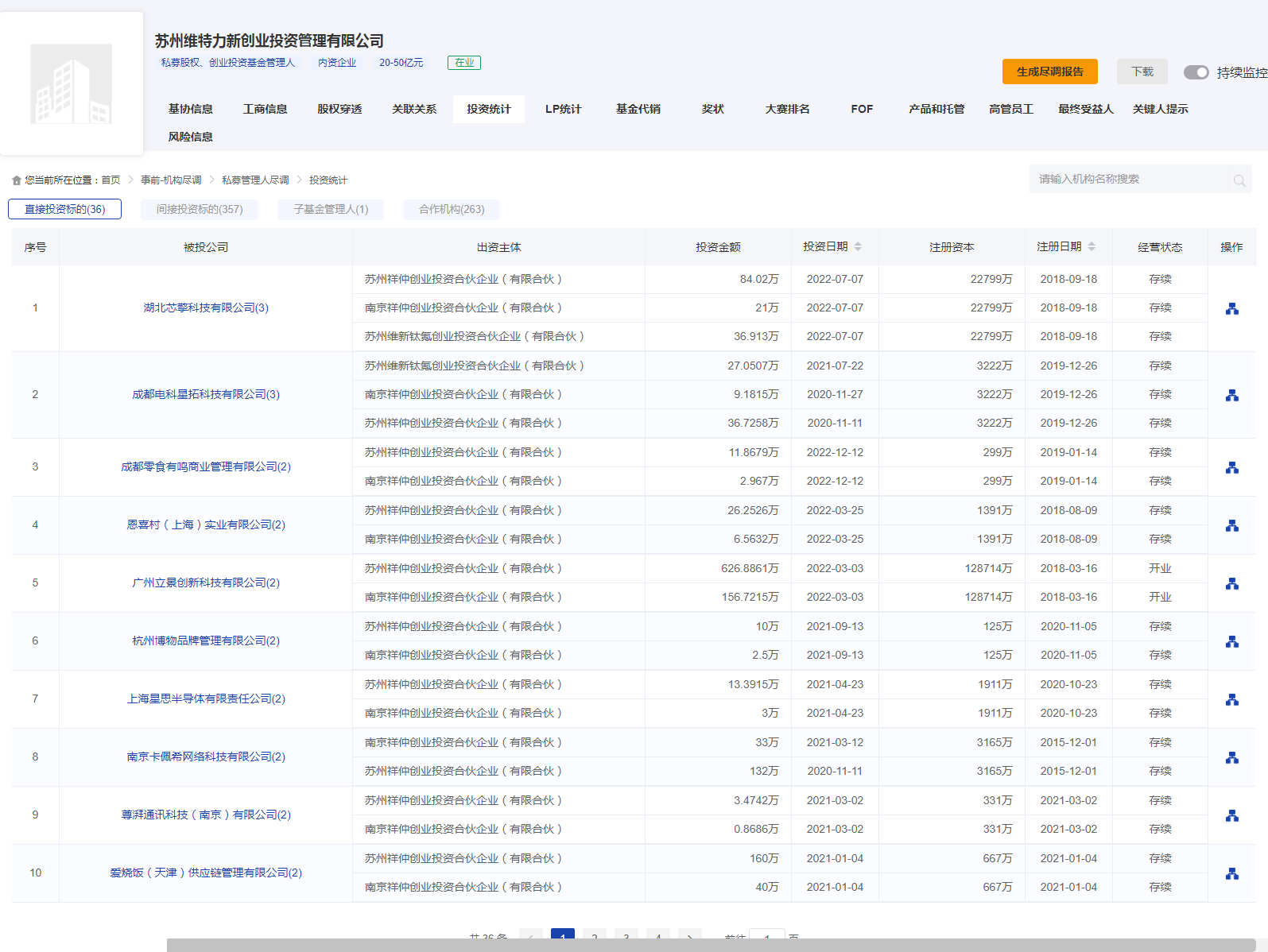
Task: Open the structure icon for 爱烧饭(天津)供应链管理 row
Action: pos(1231,873)
